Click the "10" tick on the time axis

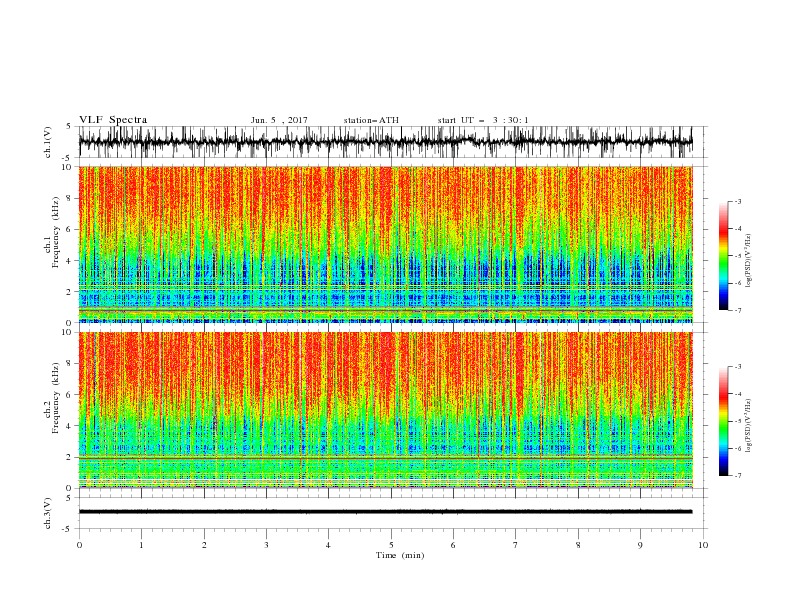[x=703, y=545]
